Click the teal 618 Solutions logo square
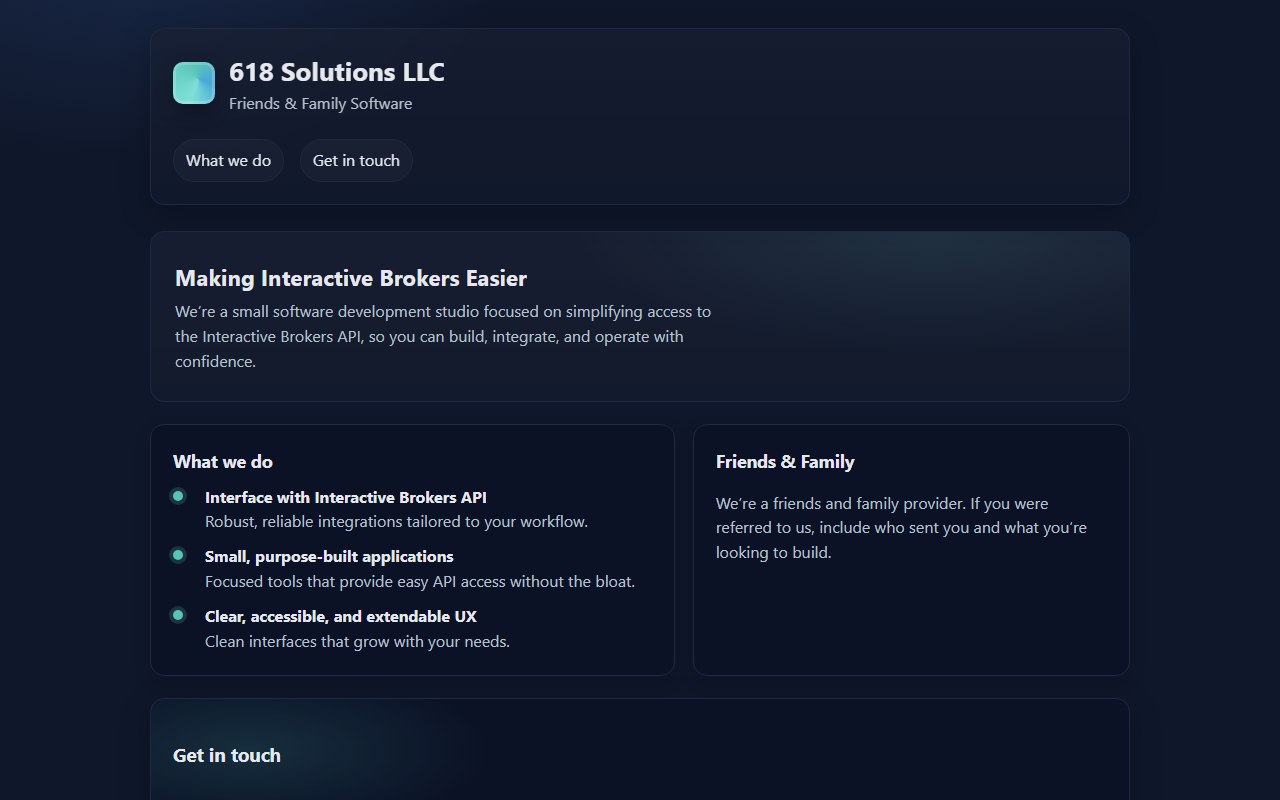1280x800 pixels. [194, 83]
